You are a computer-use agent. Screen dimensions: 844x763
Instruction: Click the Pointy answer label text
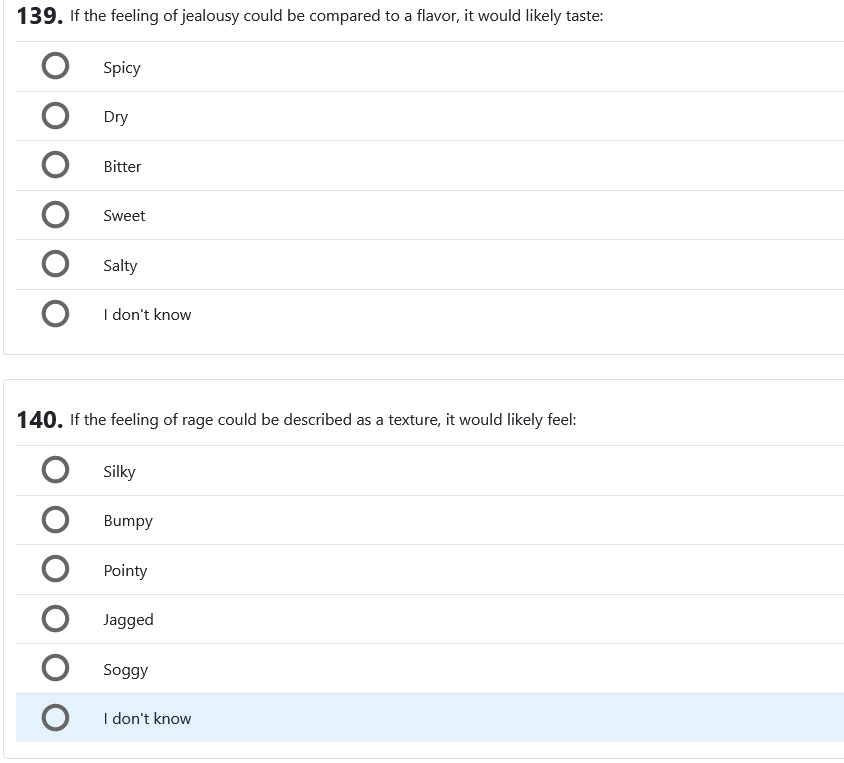125,570
